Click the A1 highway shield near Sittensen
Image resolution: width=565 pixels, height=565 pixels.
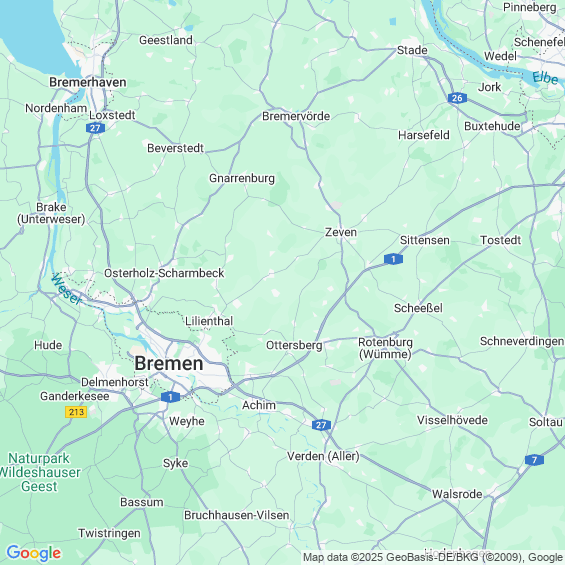(x=393, y=259)
